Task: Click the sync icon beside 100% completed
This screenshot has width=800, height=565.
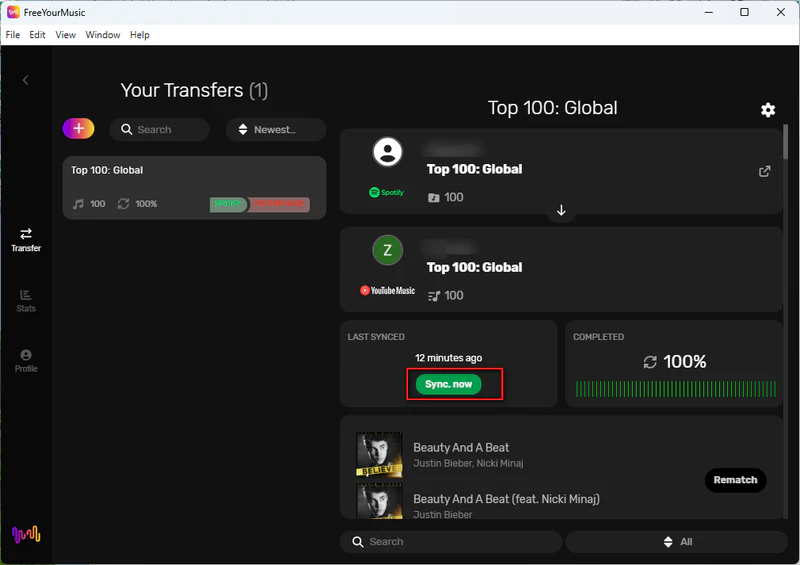Action: 650,362
